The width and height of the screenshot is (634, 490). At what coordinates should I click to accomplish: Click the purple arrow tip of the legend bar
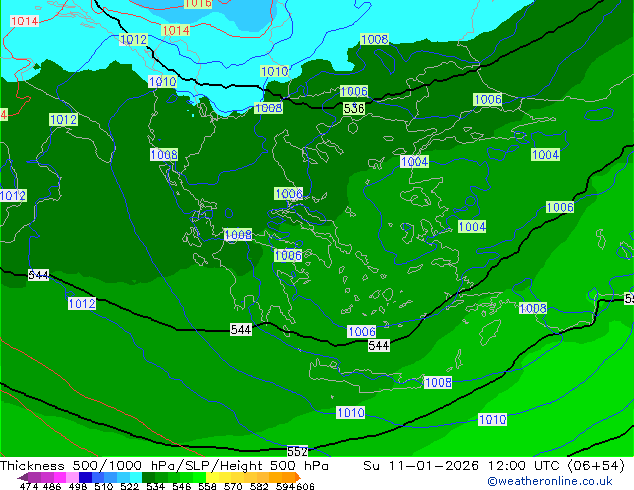click(x=22, y=477)
